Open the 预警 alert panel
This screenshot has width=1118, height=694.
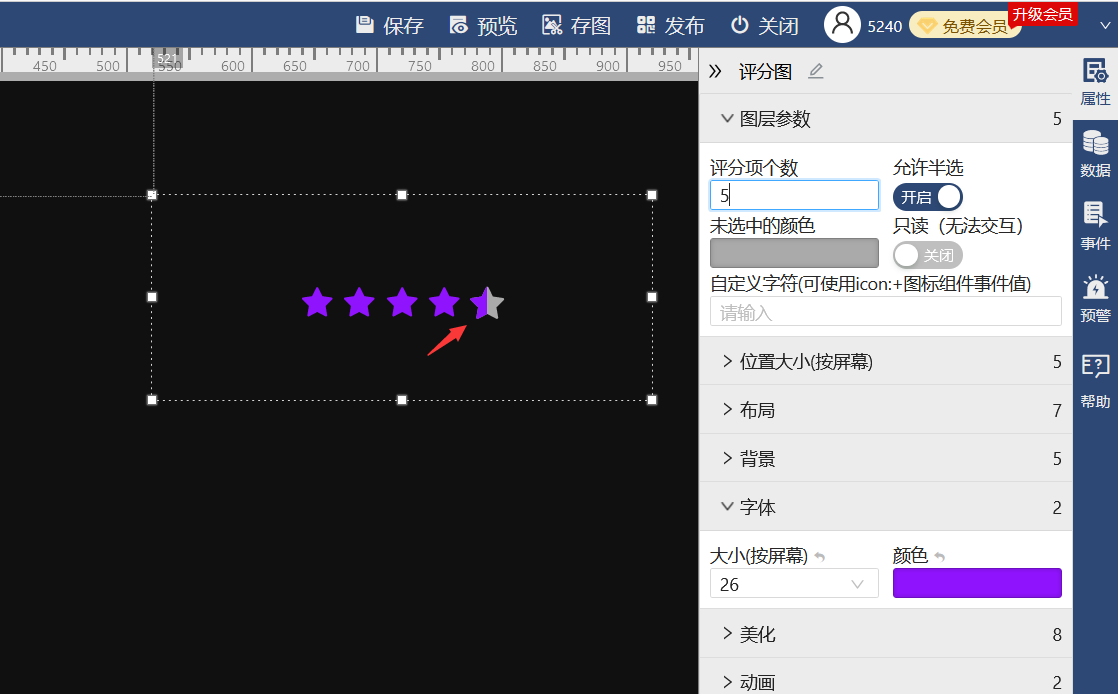point(1095,299)
